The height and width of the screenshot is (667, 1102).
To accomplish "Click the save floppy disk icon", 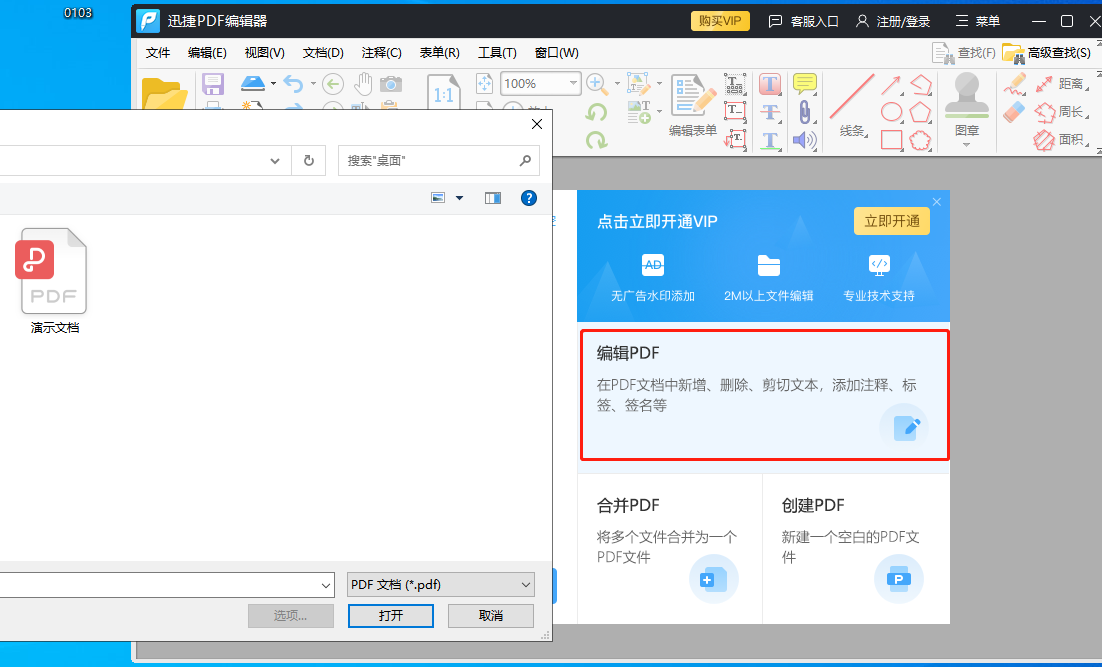I will pyautogui.click(x=213, y=84).
